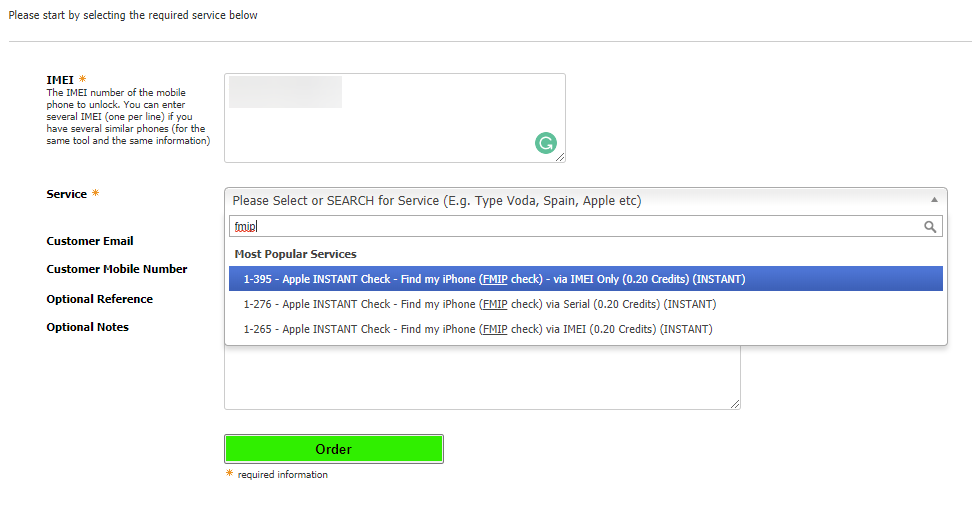Click the Service label
The image size is (972, 512).
point(66,194)
